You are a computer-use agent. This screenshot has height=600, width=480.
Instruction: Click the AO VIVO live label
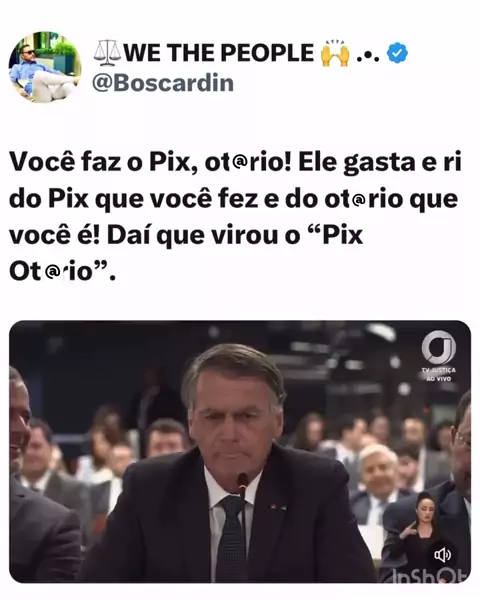439,379
